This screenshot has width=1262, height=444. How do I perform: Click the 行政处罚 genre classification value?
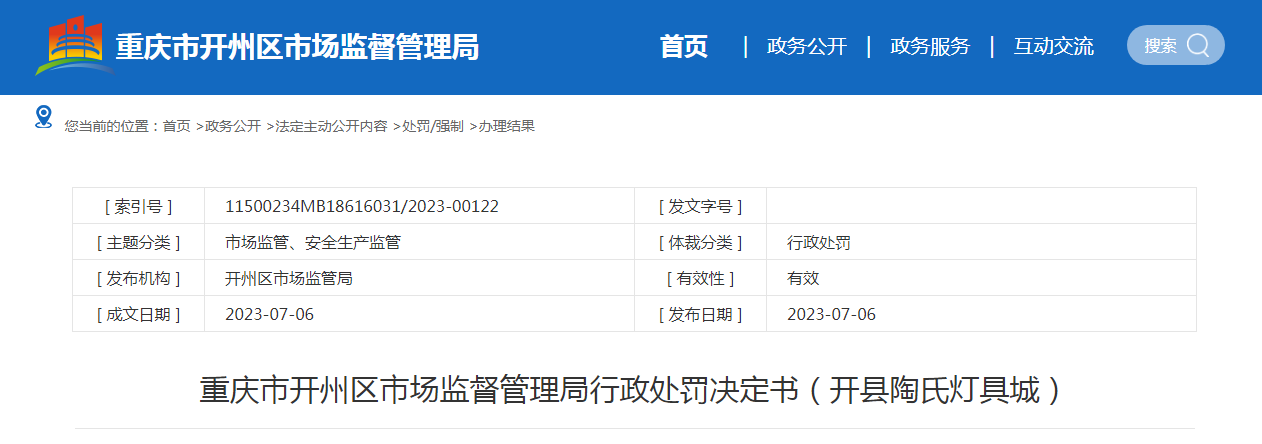pos(819,242)
